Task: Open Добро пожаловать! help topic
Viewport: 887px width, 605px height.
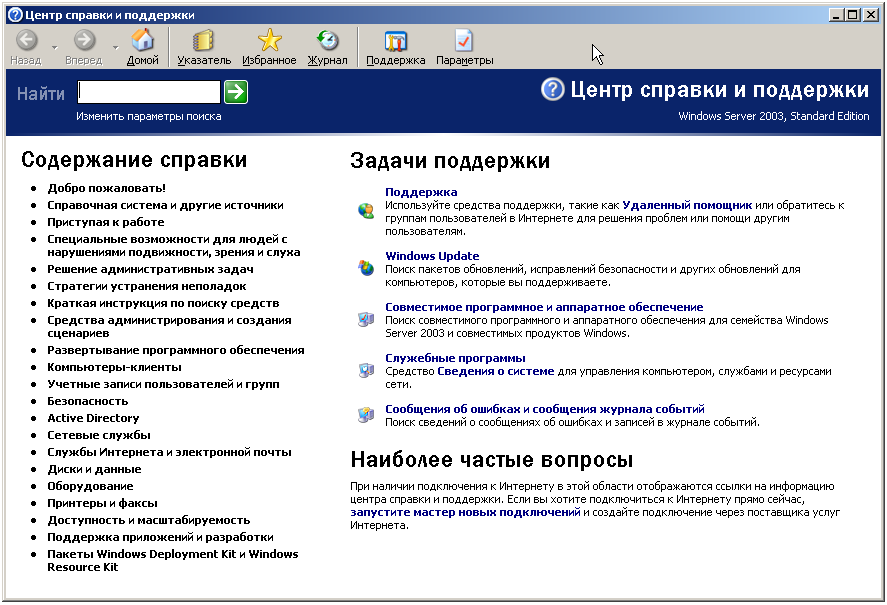Action: (106, 188)
